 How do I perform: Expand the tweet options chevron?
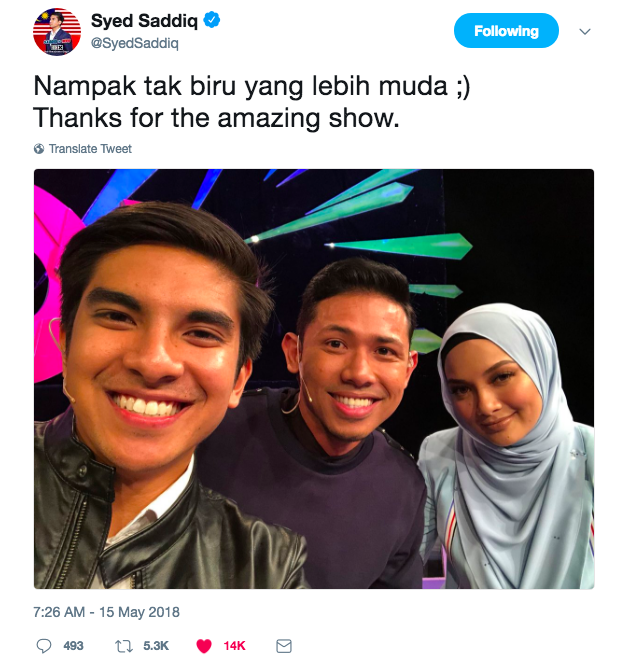pos(585,32)
